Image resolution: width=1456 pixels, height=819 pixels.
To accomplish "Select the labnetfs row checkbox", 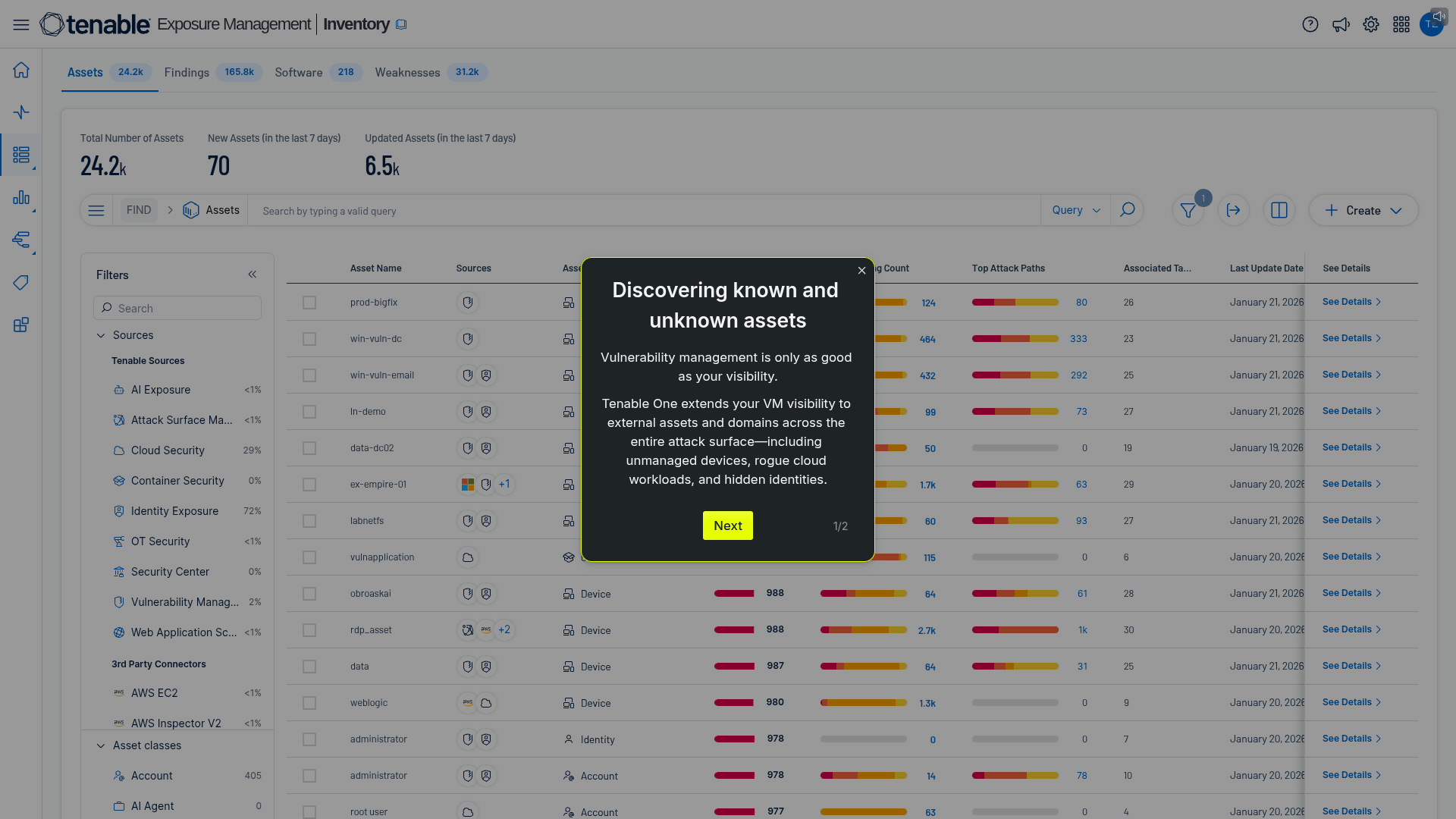I will click(309, 521).
